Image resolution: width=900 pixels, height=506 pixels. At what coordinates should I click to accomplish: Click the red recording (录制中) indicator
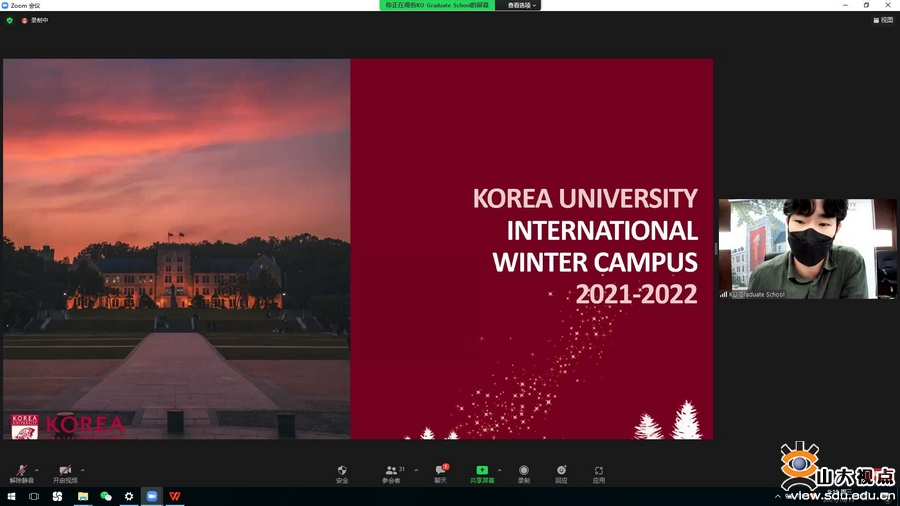point(35,20)
